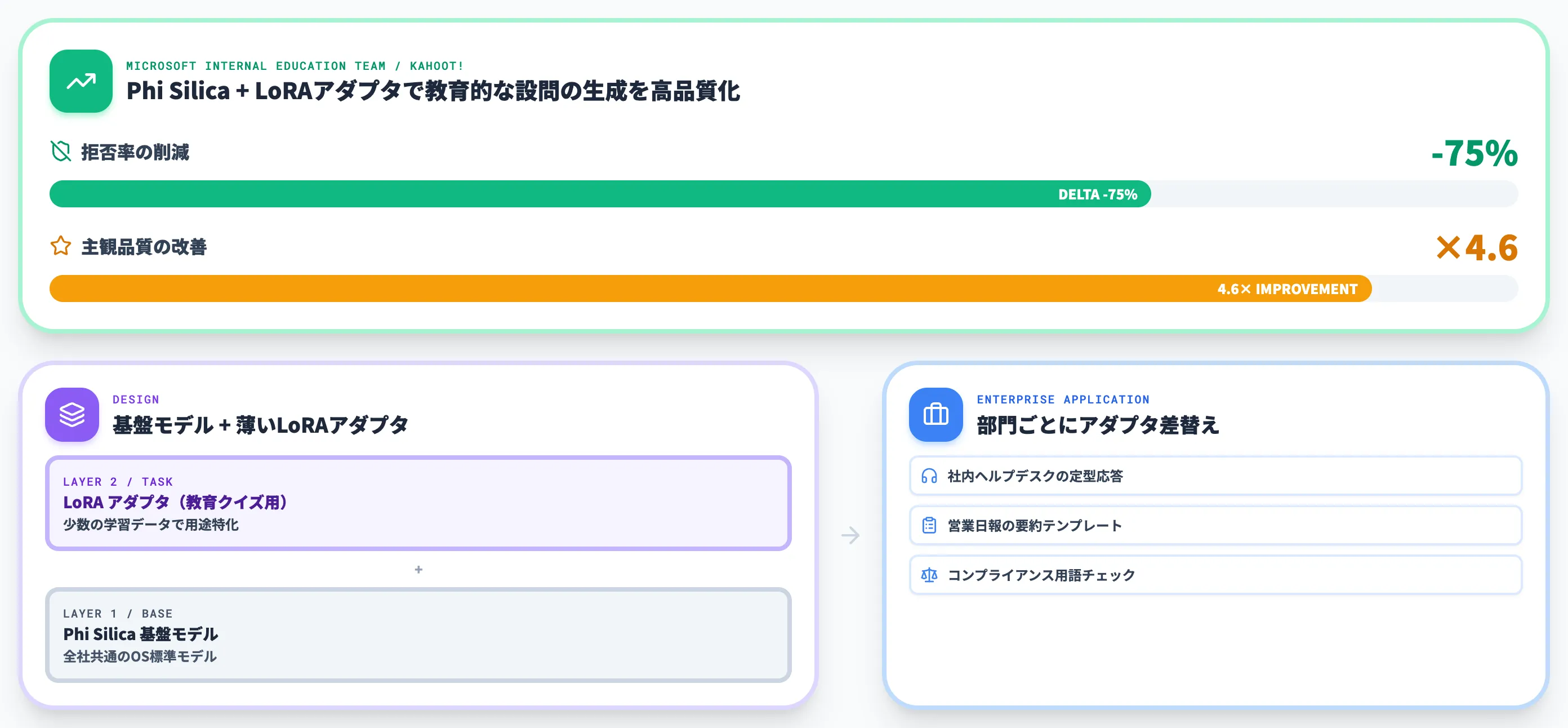Click the green trending-up chart icon
Image resolution: width=1568 pixels, height=728 pixels.
coord(81,81)
